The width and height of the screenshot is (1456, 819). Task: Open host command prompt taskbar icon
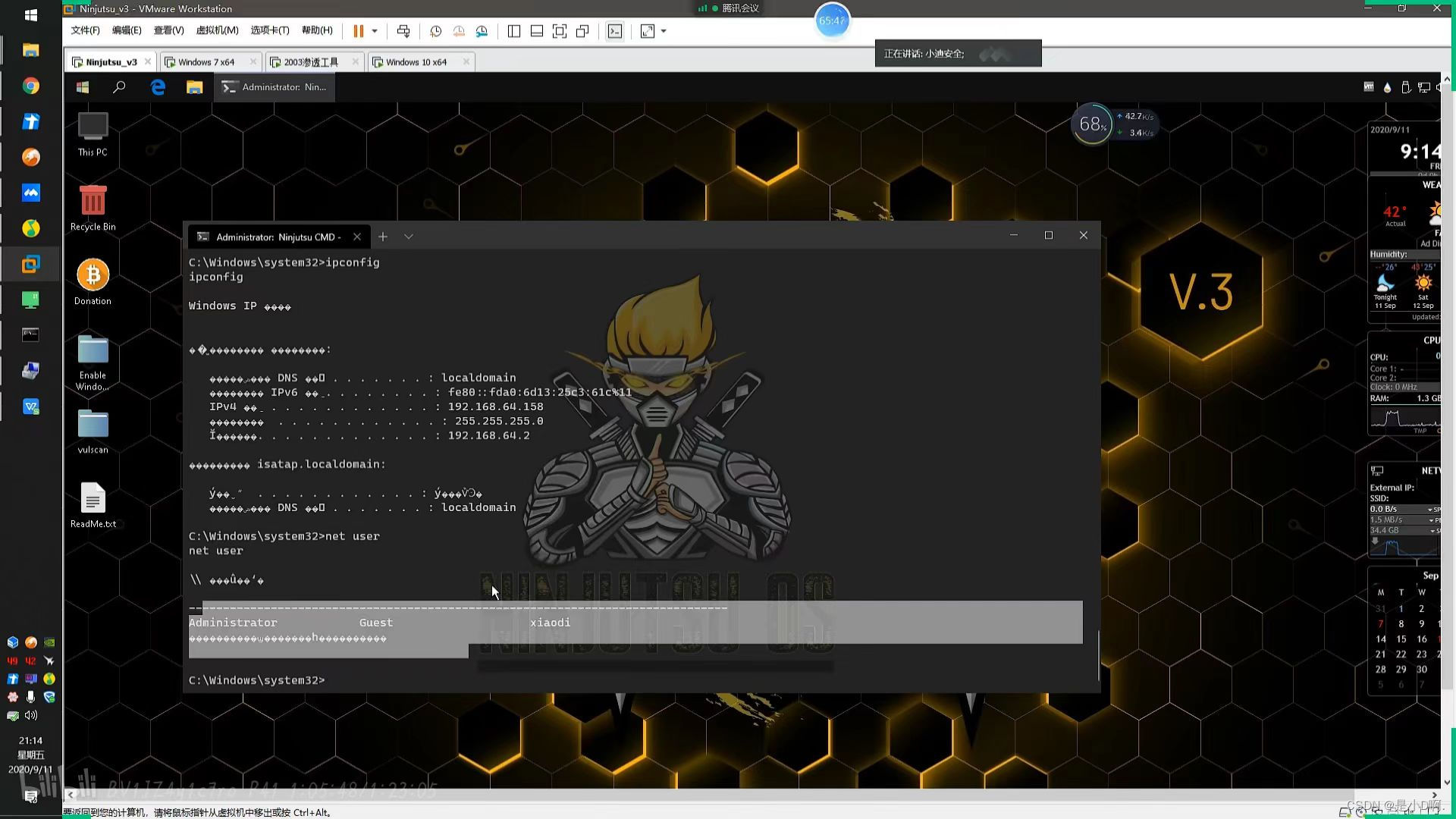point(31,335)
